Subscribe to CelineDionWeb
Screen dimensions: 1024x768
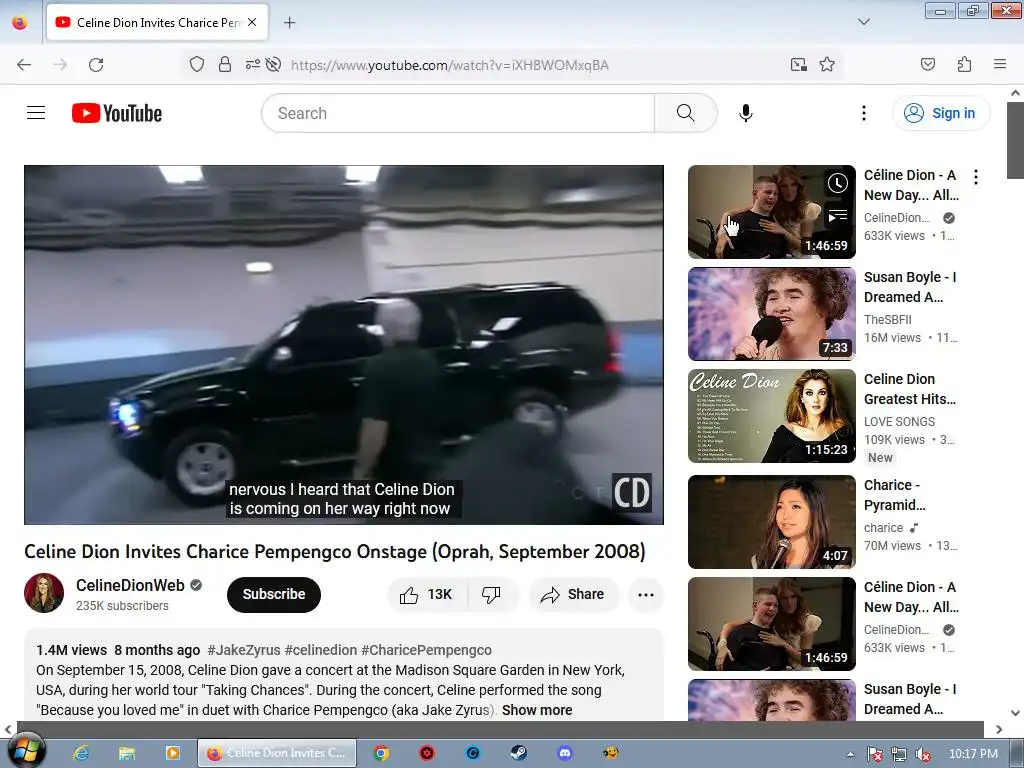click(x=274, y=594)
